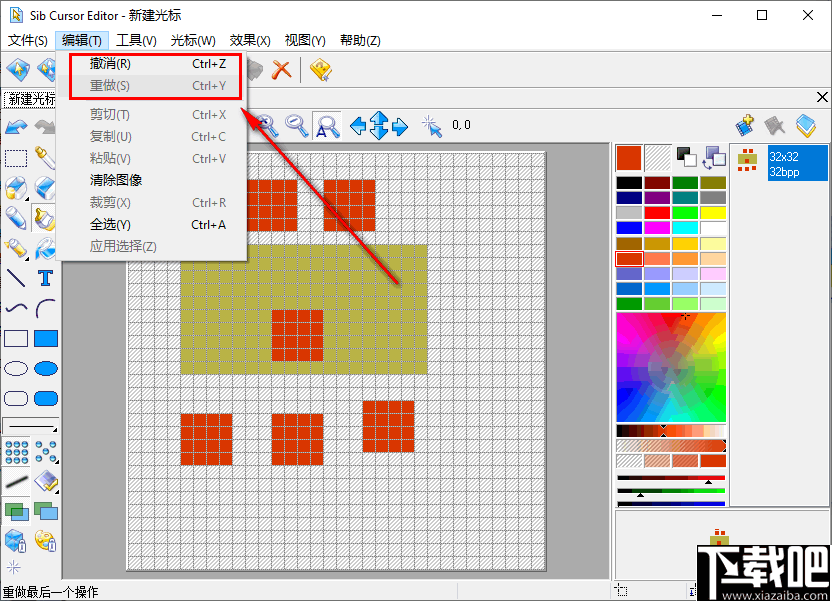This screenshot has width=832, height=601.
Task: Open the 光标 menu
Action: (192, 40)
